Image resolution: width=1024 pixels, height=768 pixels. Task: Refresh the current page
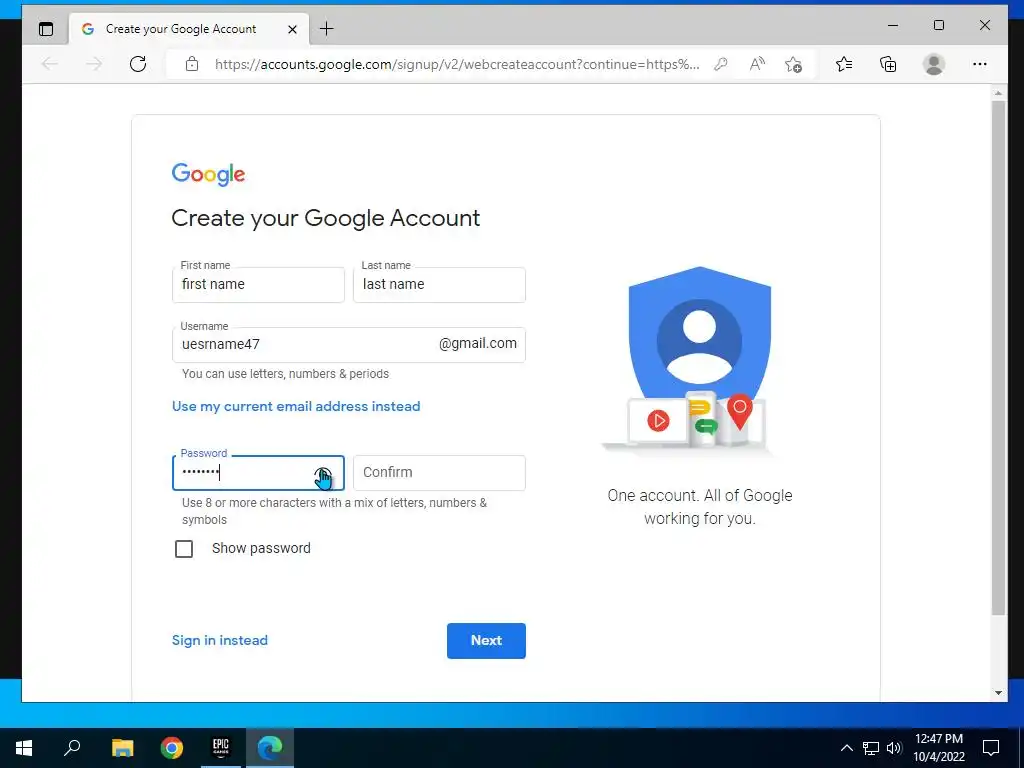(x=138, y=64)
